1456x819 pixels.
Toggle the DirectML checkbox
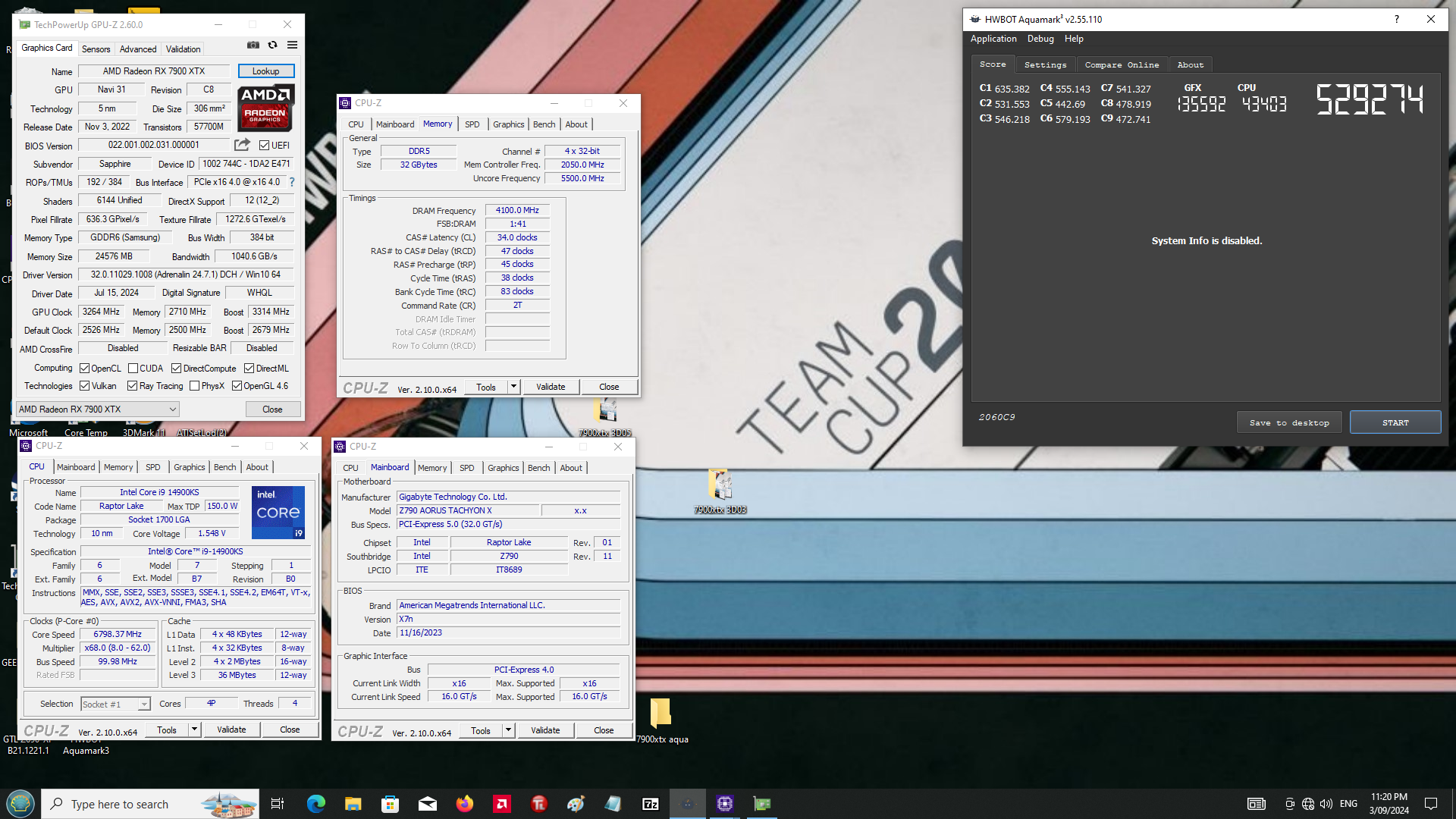249,369
